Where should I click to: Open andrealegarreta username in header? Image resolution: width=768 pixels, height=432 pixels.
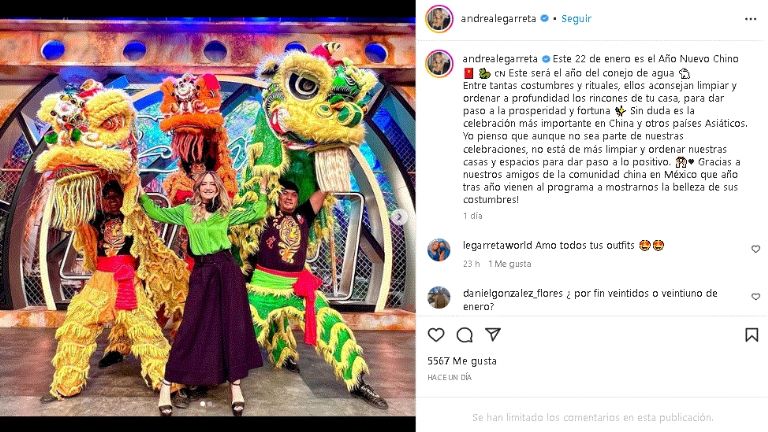point(498,19)
